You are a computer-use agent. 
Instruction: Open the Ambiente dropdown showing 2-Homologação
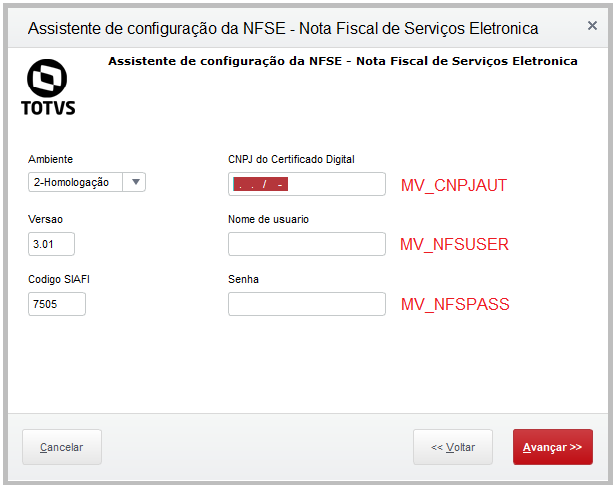[87, 182]
